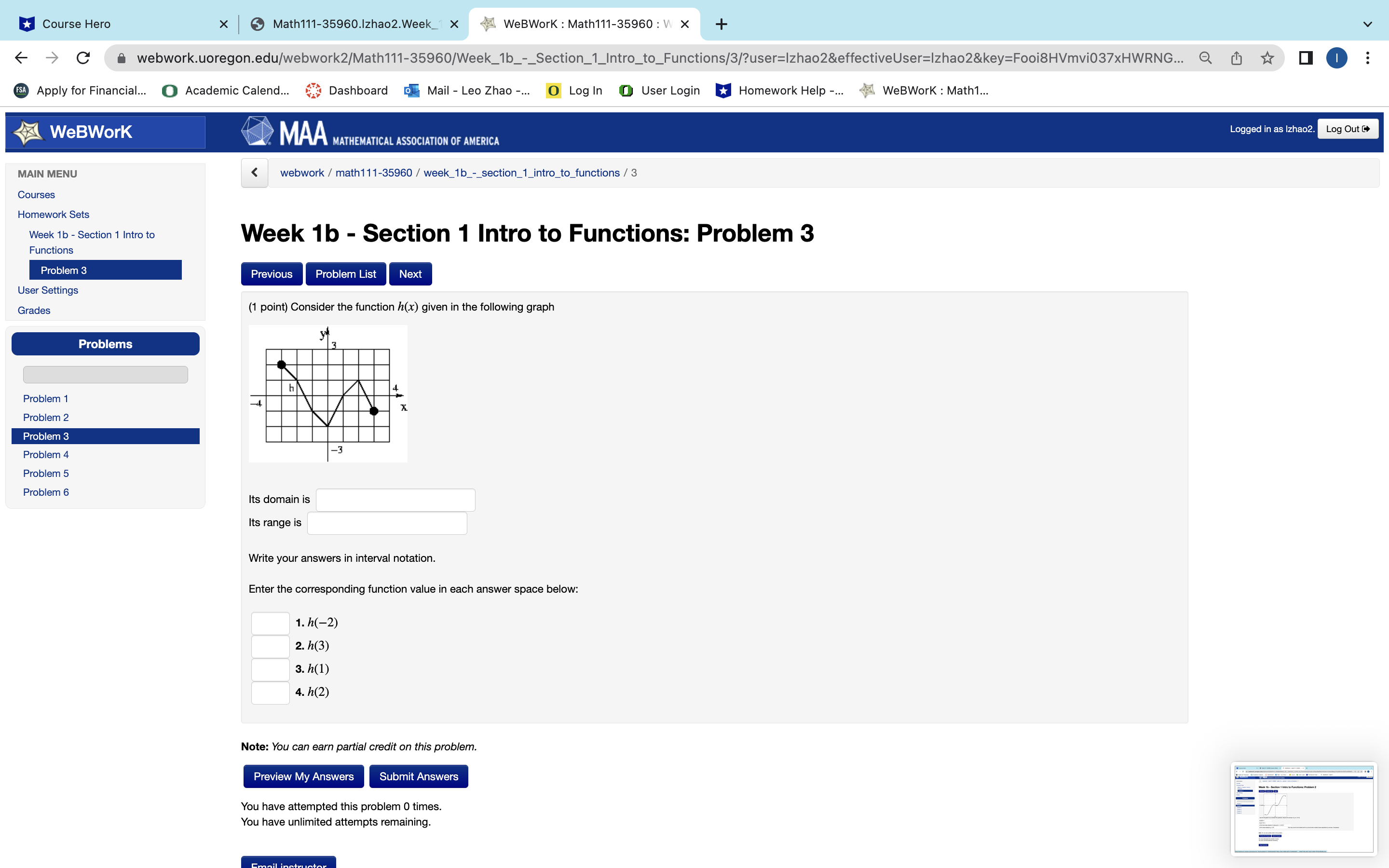Click the browser reload page icon
This screenshot has width=1389, height=868.
click(83, 58)
